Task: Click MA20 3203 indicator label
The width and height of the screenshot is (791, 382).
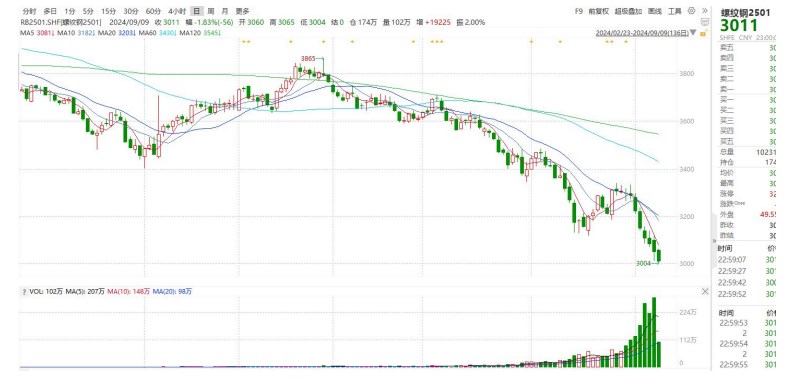Action: click(116, 33)
